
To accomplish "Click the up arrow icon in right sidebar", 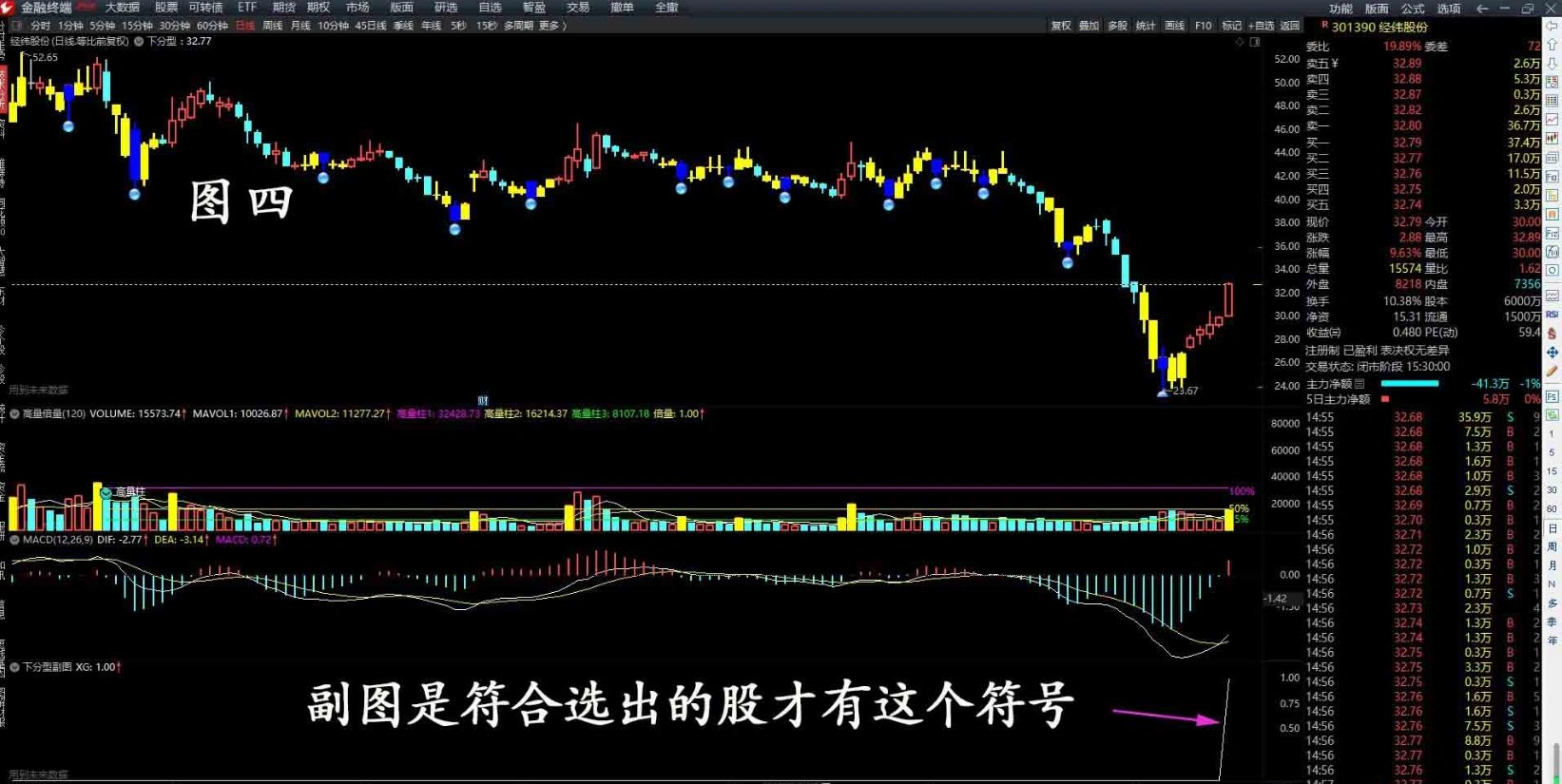I will (x=1552, y=45).
